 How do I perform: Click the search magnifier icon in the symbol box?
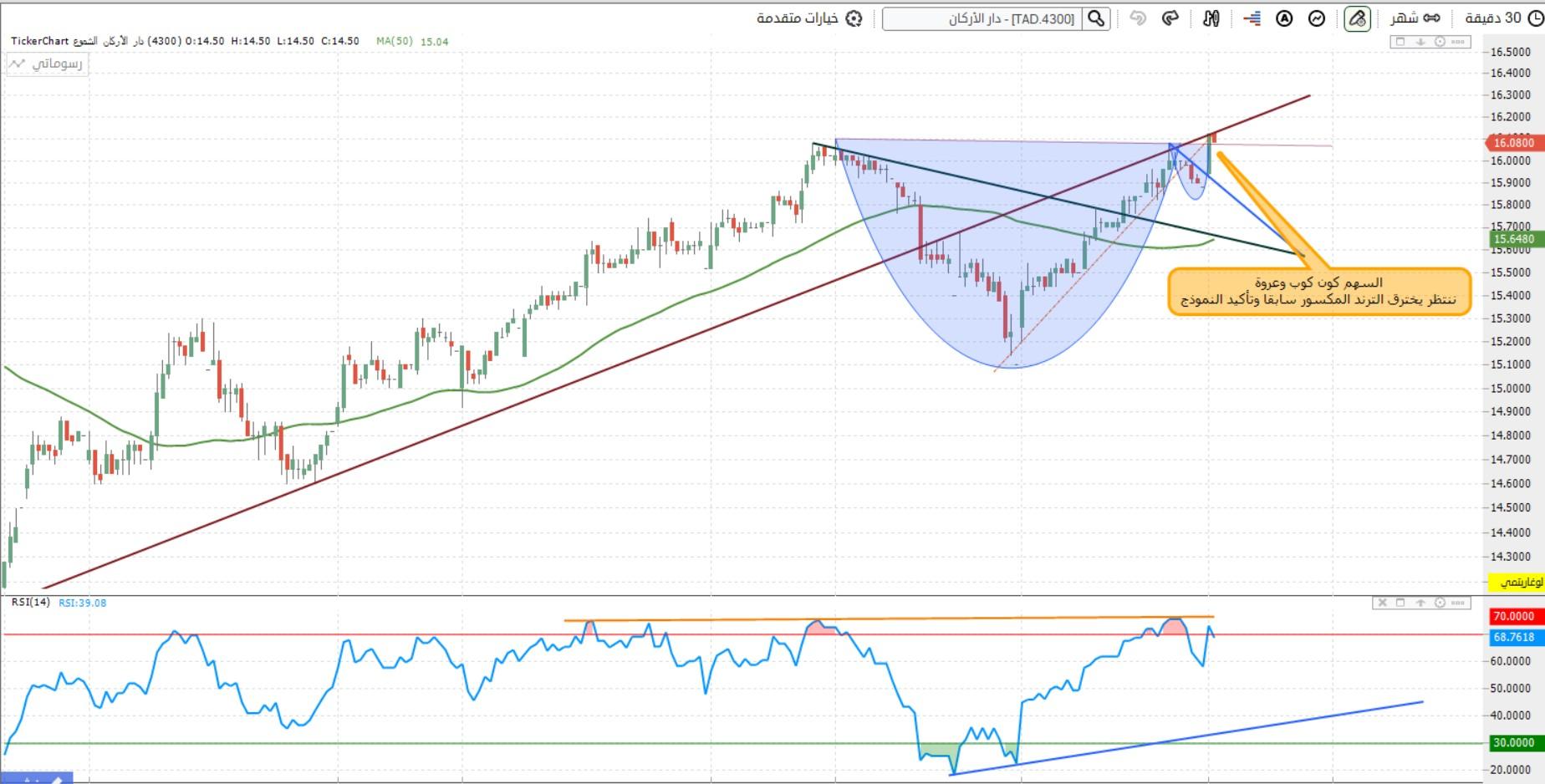coord(1096,18)
